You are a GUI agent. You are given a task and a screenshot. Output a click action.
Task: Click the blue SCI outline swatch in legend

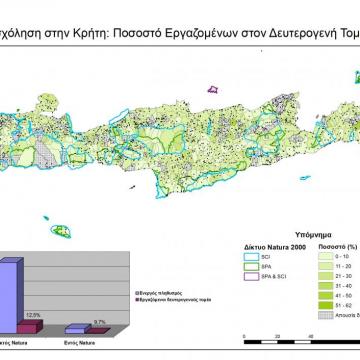coord(252,257)
